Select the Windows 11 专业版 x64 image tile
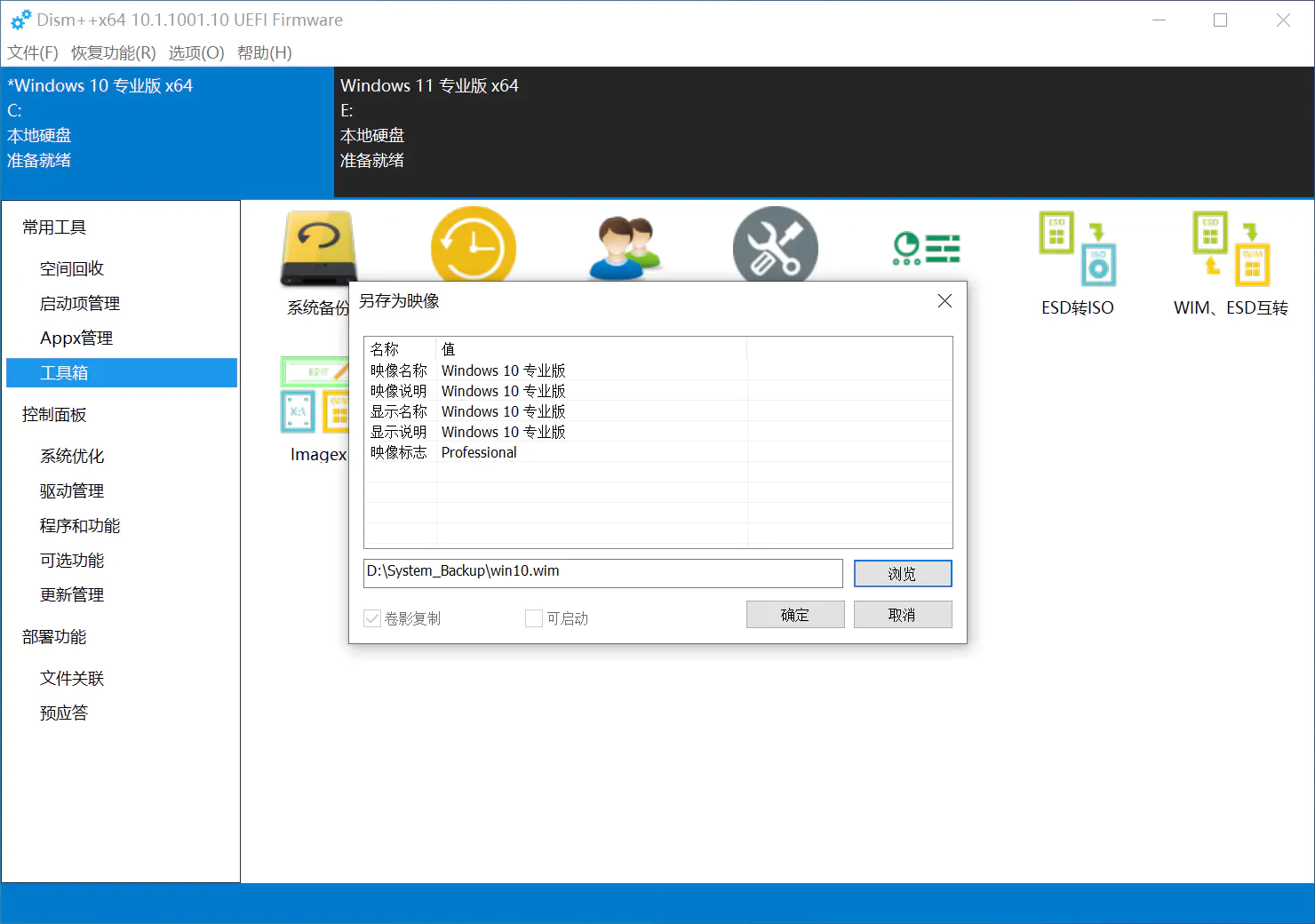This screenshot has width=1315, height=924. 825,132
